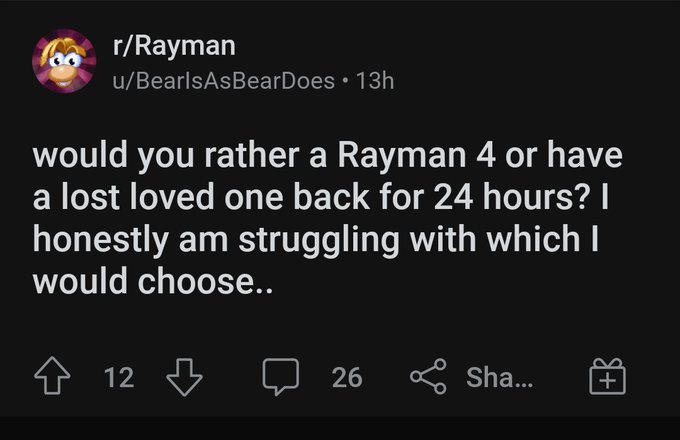Click 'would choose..' line of post

pos(153,281)
